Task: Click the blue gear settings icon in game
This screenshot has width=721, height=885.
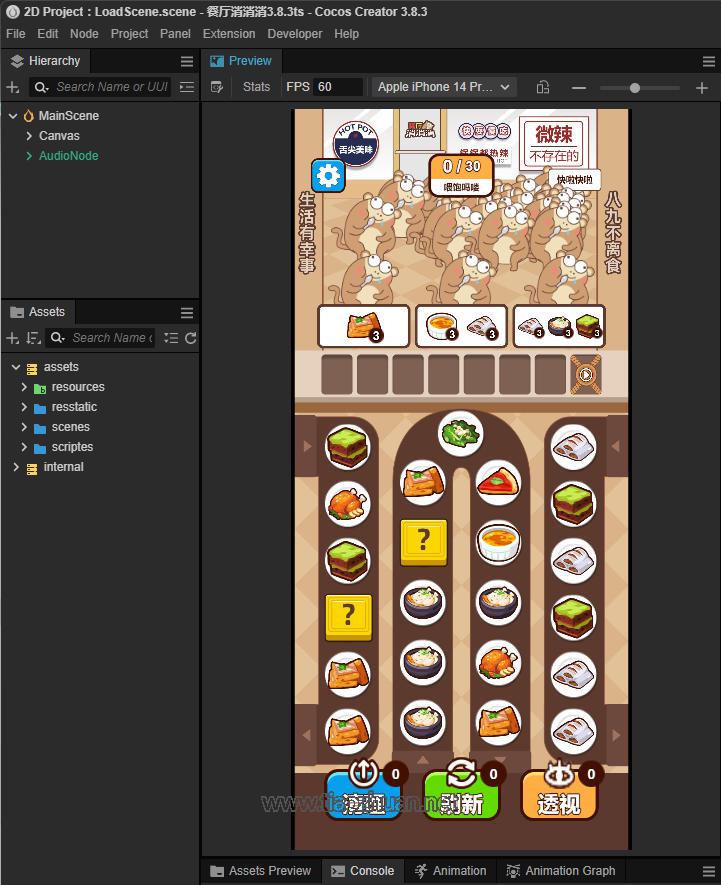Action: click(328, 176)
